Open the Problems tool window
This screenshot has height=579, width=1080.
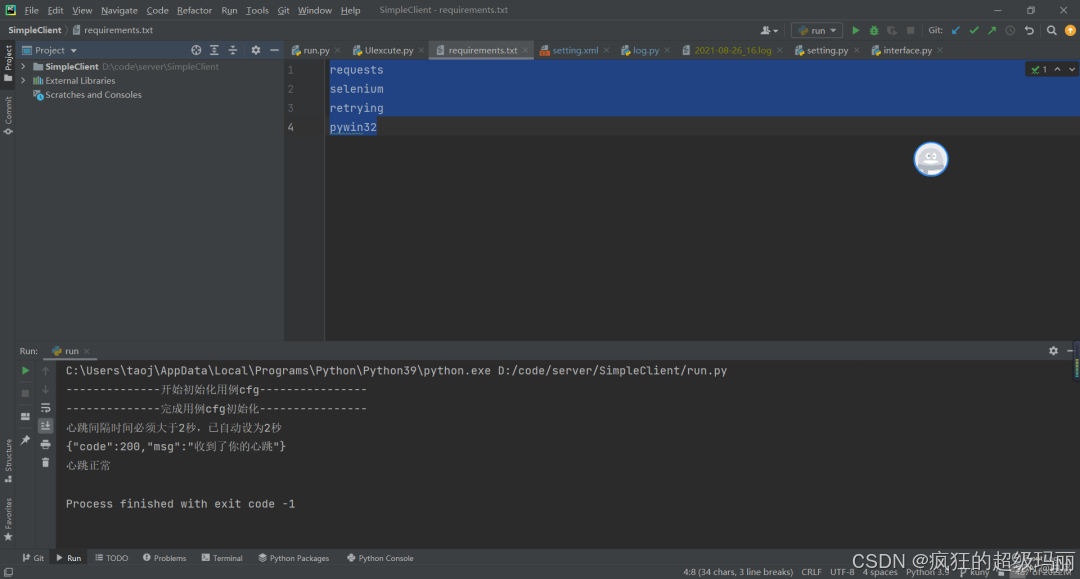(x=165, y=558)
